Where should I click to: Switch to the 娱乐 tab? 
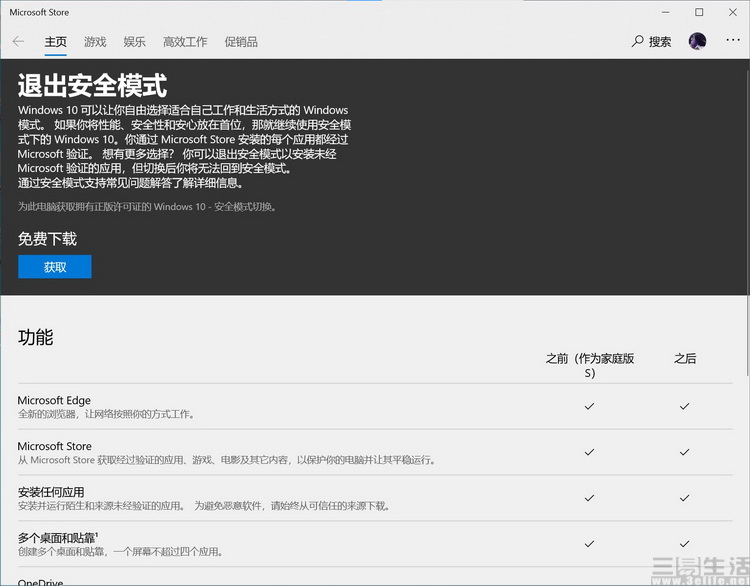click(134, 42)
